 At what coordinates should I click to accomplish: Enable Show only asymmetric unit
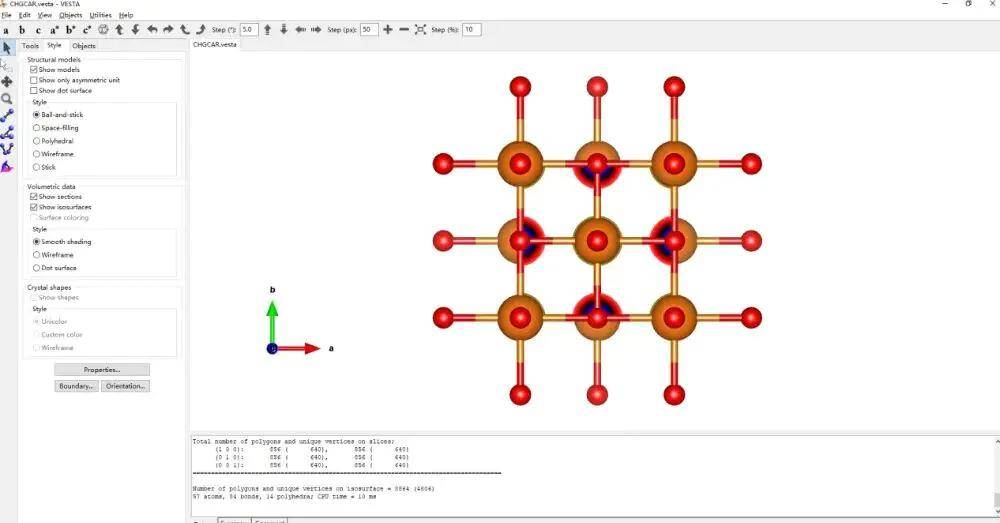click(35, 80)
